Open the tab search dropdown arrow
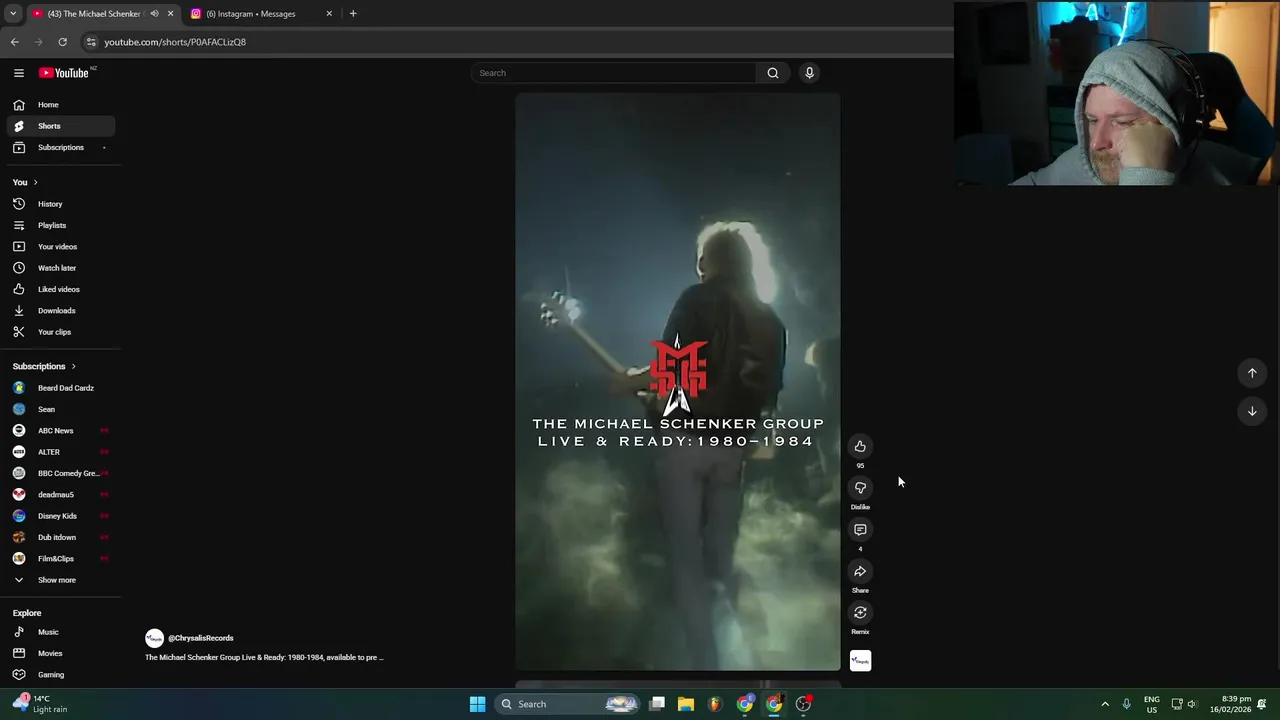1280x720 pixels. click(13, 14)
